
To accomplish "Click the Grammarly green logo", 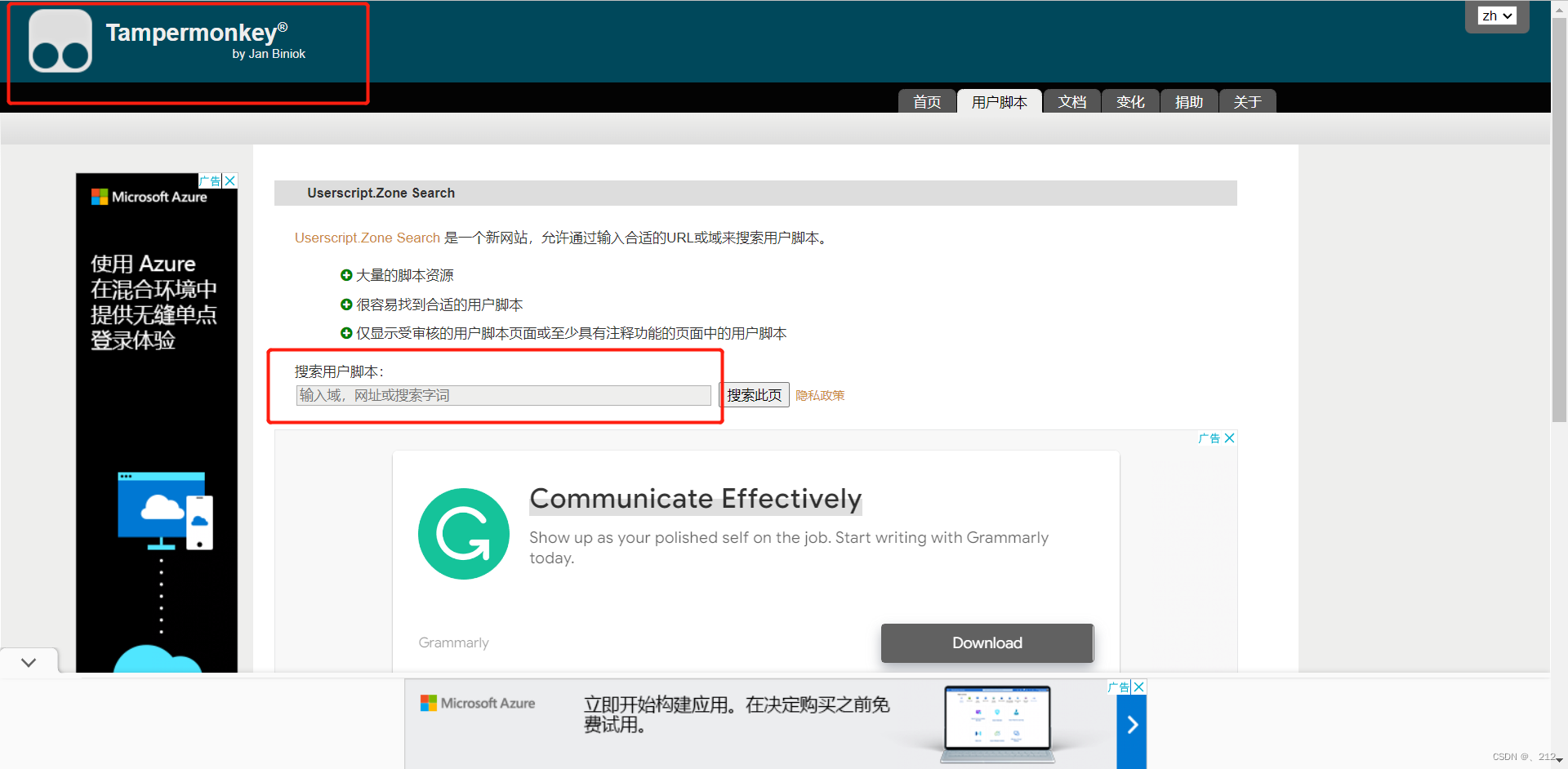I will point(464,534).
